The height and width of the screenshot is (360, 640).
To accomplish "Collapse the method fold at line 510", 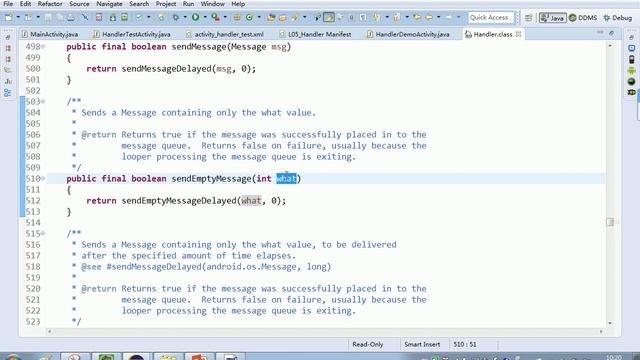I will tap(43, 178).
